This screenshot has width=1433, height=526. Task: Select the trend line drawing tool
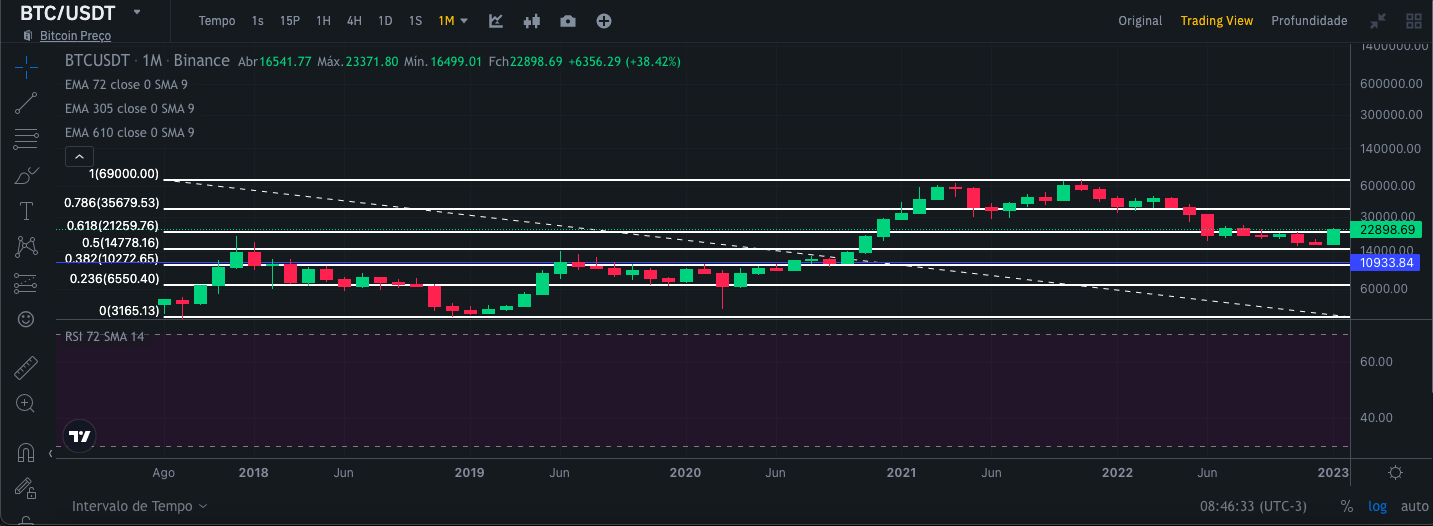coord(26,102)
